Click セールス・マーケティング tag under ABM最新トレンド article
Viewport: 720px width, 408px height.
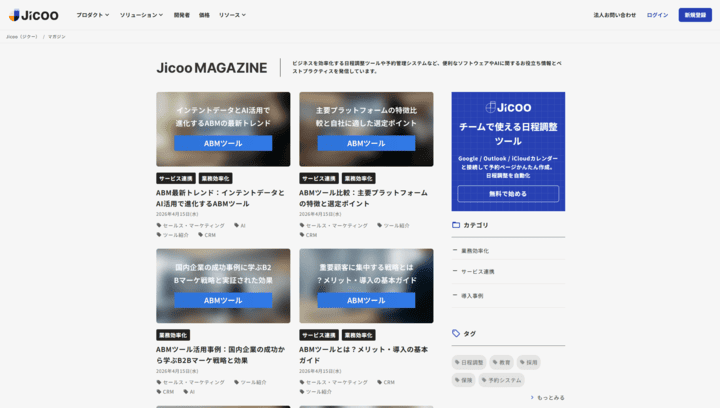click(x=191, y=225)
